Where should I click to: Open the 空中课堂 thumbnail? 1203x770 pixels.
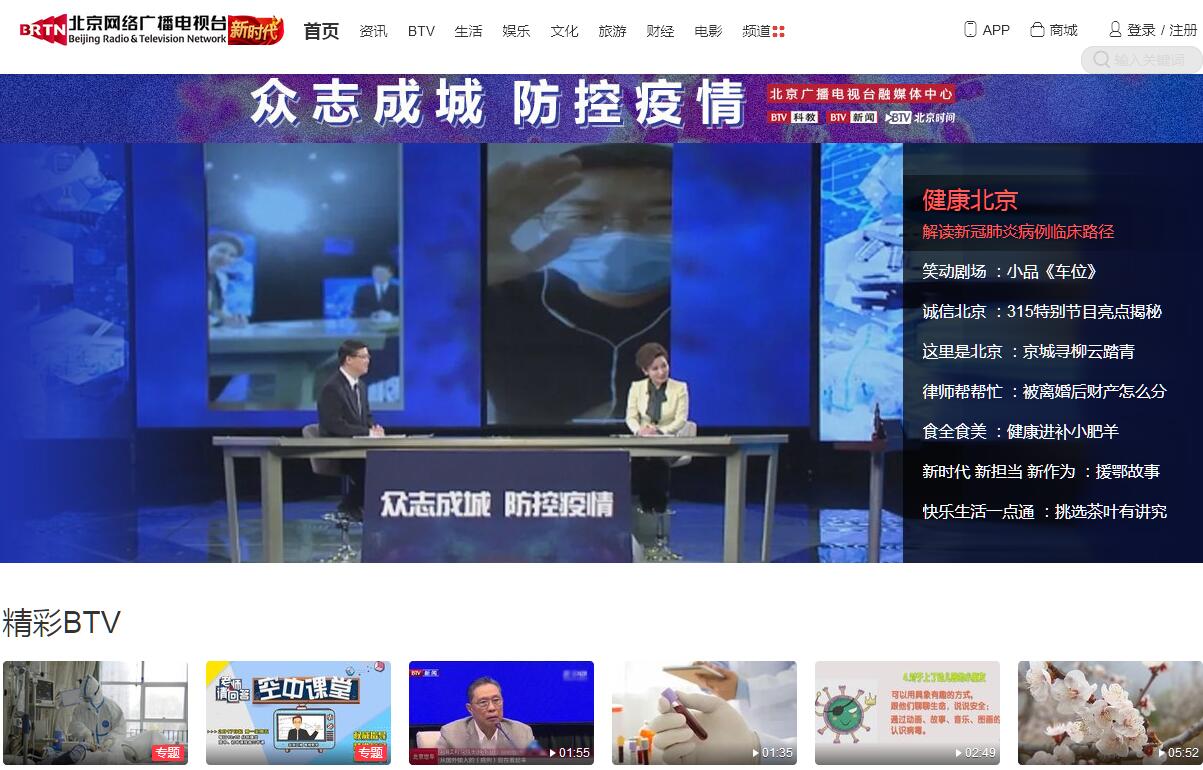pos(298,712)
